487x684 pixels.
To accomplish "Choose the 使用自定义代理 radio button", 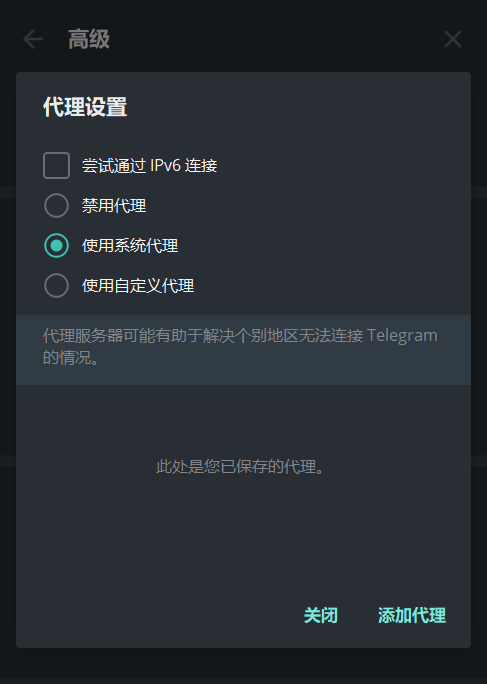I will pyautogui.click(x=56, y=286).
